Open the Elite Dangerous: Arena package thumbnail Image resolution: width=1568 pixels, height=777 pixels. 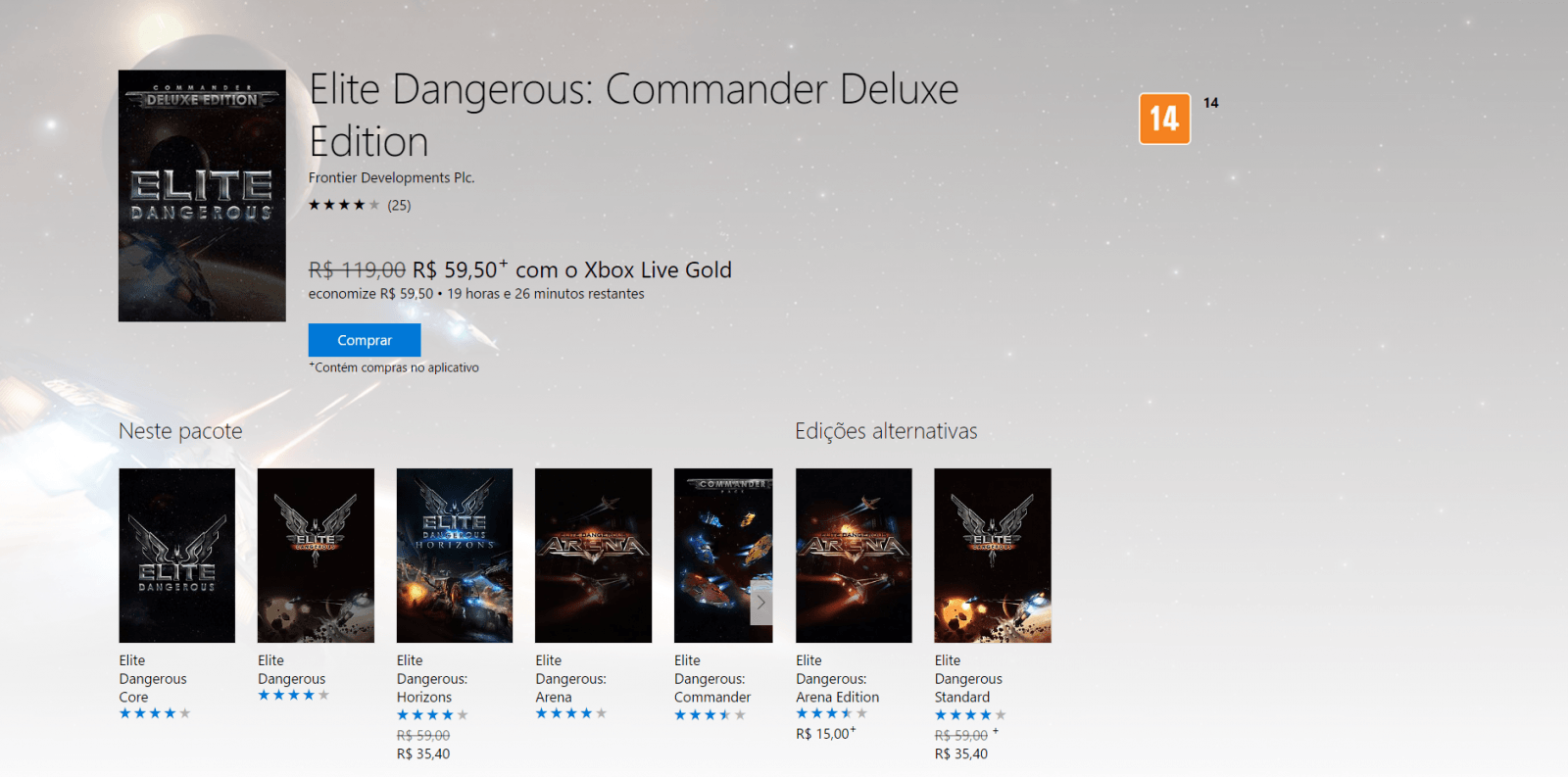[593, 556]
